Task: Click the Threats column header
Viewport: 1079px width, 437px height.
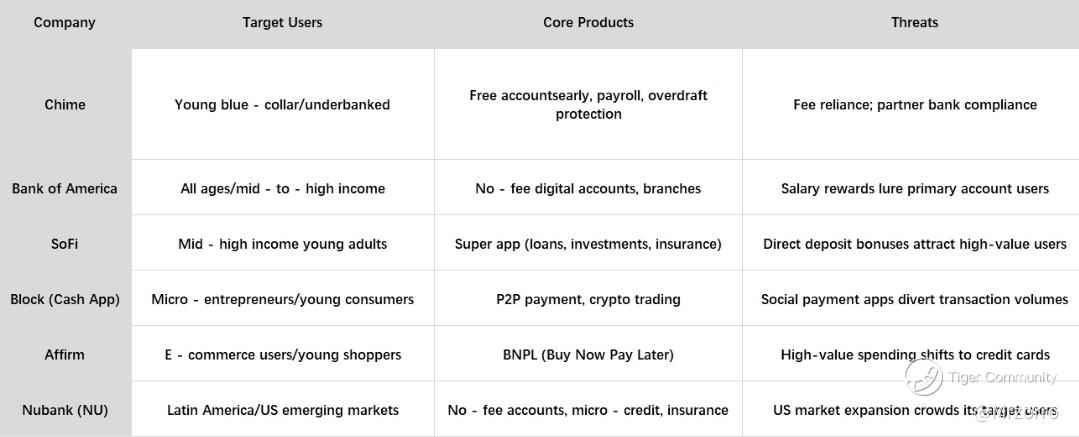Action: [915, 23]
